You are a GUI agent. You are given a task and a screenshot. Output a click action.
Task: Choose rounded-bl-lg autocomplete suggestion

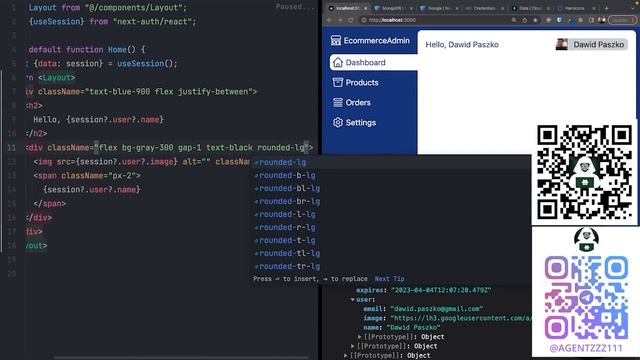391,188
